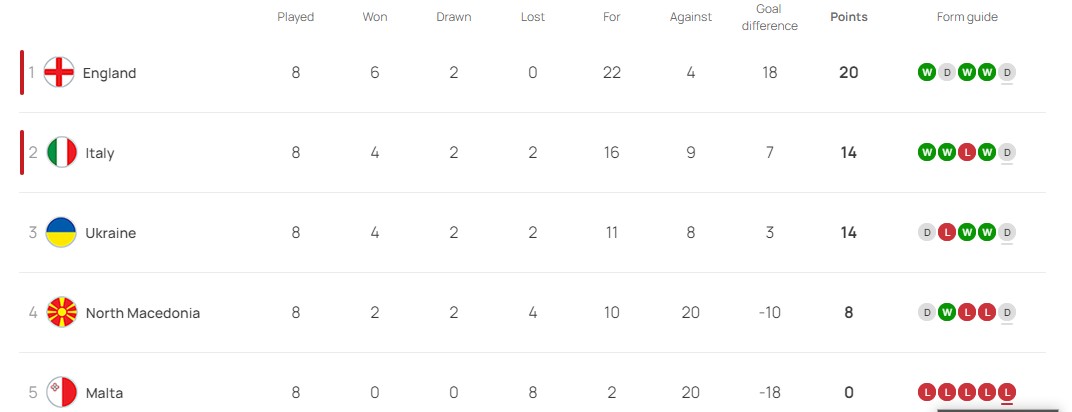Open the England team link
This screenshot has width=1072, height=412.
[x=109, y=73]
